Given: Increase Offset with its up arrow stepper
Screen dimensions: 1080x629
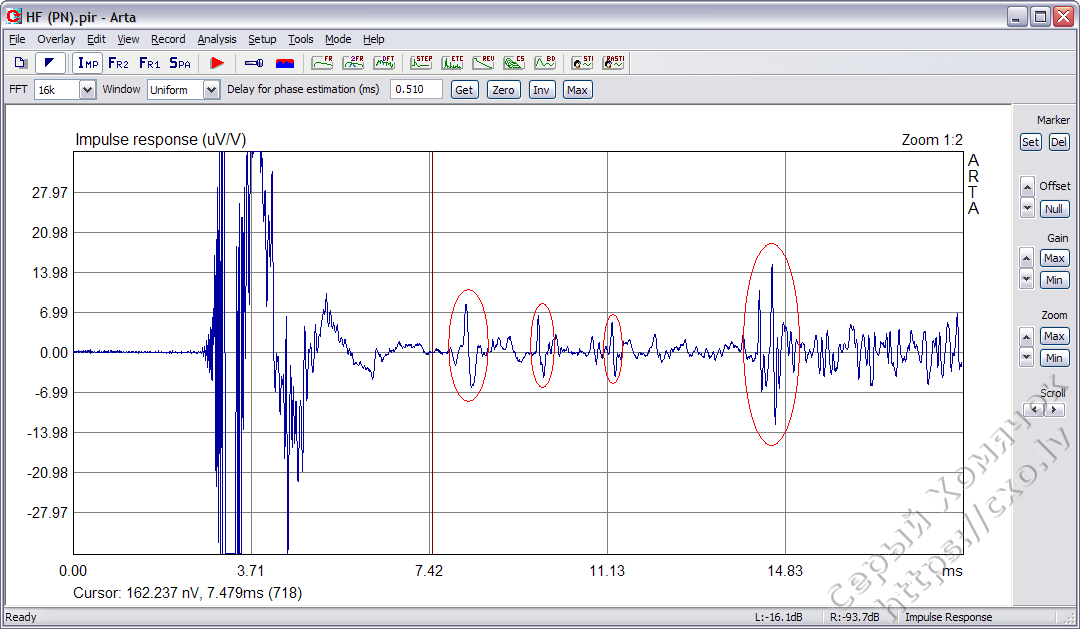Looking at the screenshot, I should click(1026, 185).
